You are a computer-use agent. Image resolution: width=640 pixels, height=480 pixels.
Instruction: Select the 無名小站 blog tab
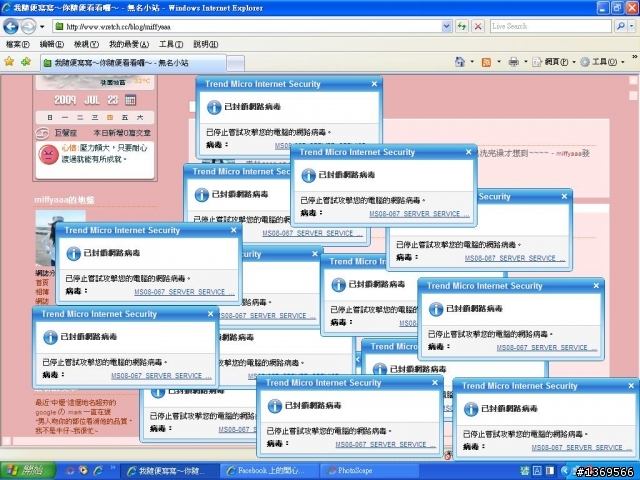click(133, 63)
